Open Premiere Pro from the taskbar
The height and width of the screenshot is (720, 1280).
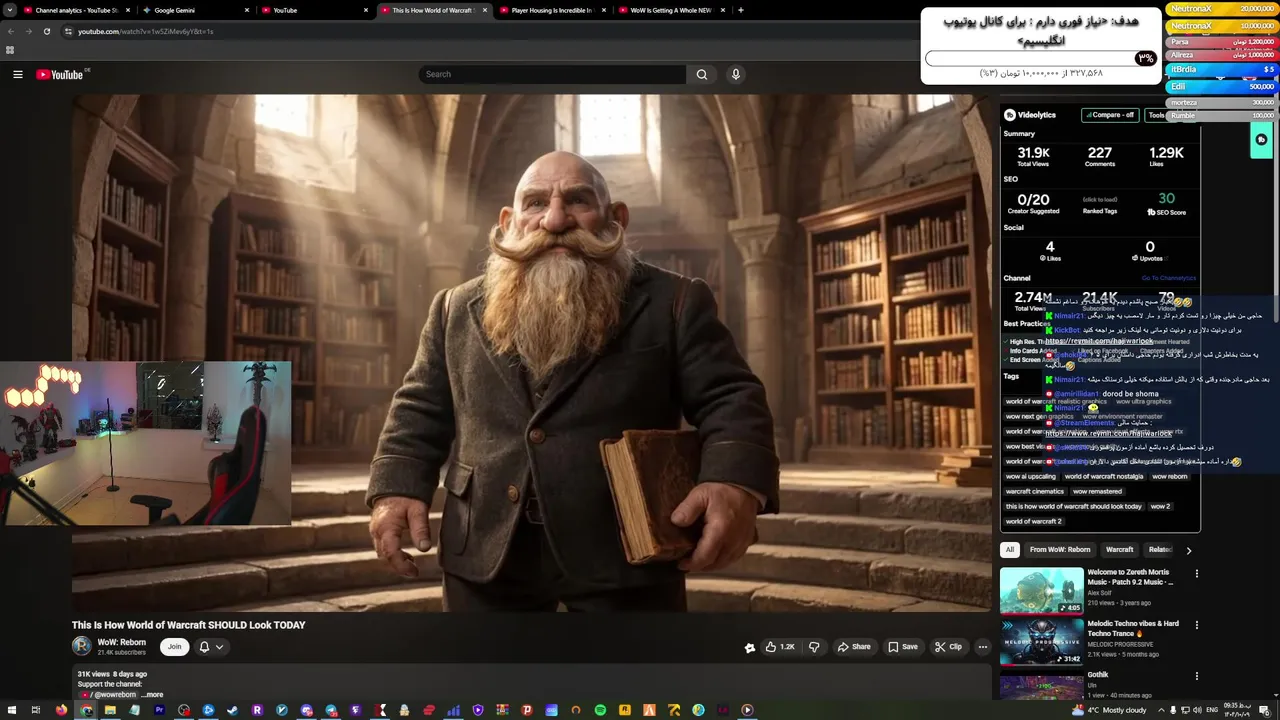point(159,710)
